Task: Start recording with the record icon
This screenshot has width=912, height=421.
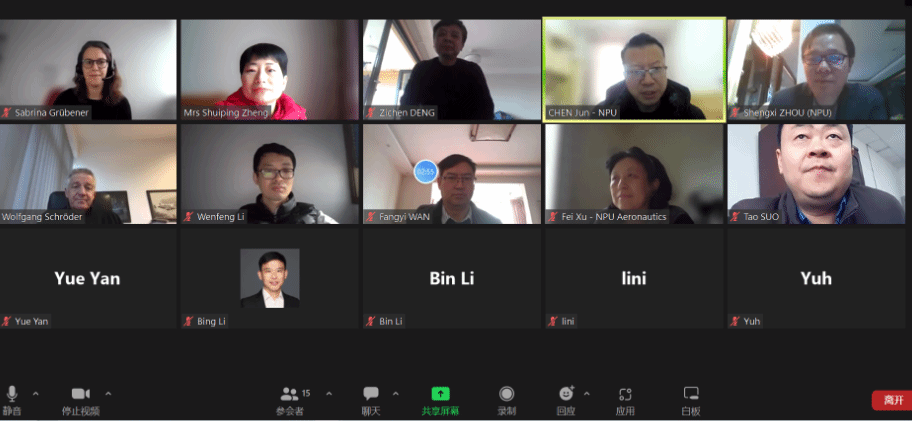Action: coord(507,394)
